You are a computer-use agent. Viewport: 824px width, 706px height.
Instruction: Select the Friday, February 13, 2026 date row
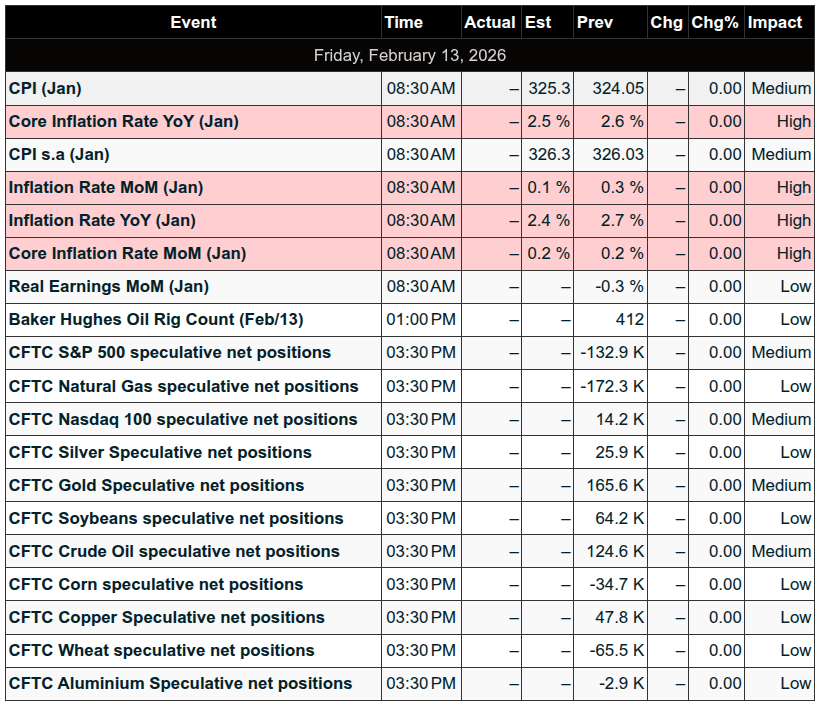[x=410, y=55]
